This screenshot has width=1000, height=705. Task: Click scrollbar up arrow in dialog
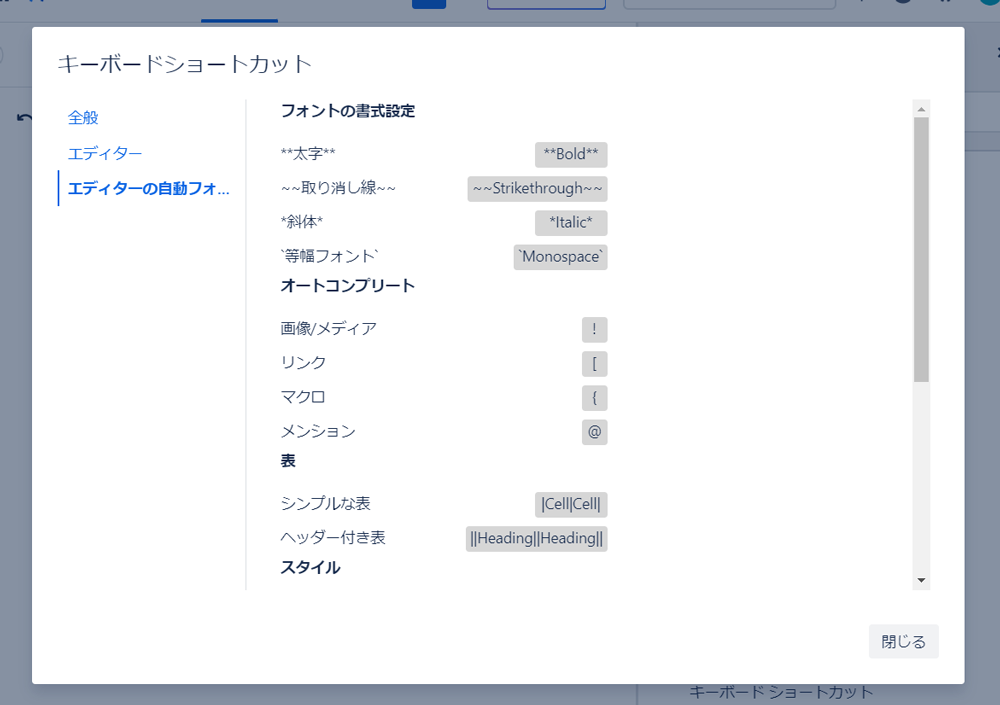[921, 109]
